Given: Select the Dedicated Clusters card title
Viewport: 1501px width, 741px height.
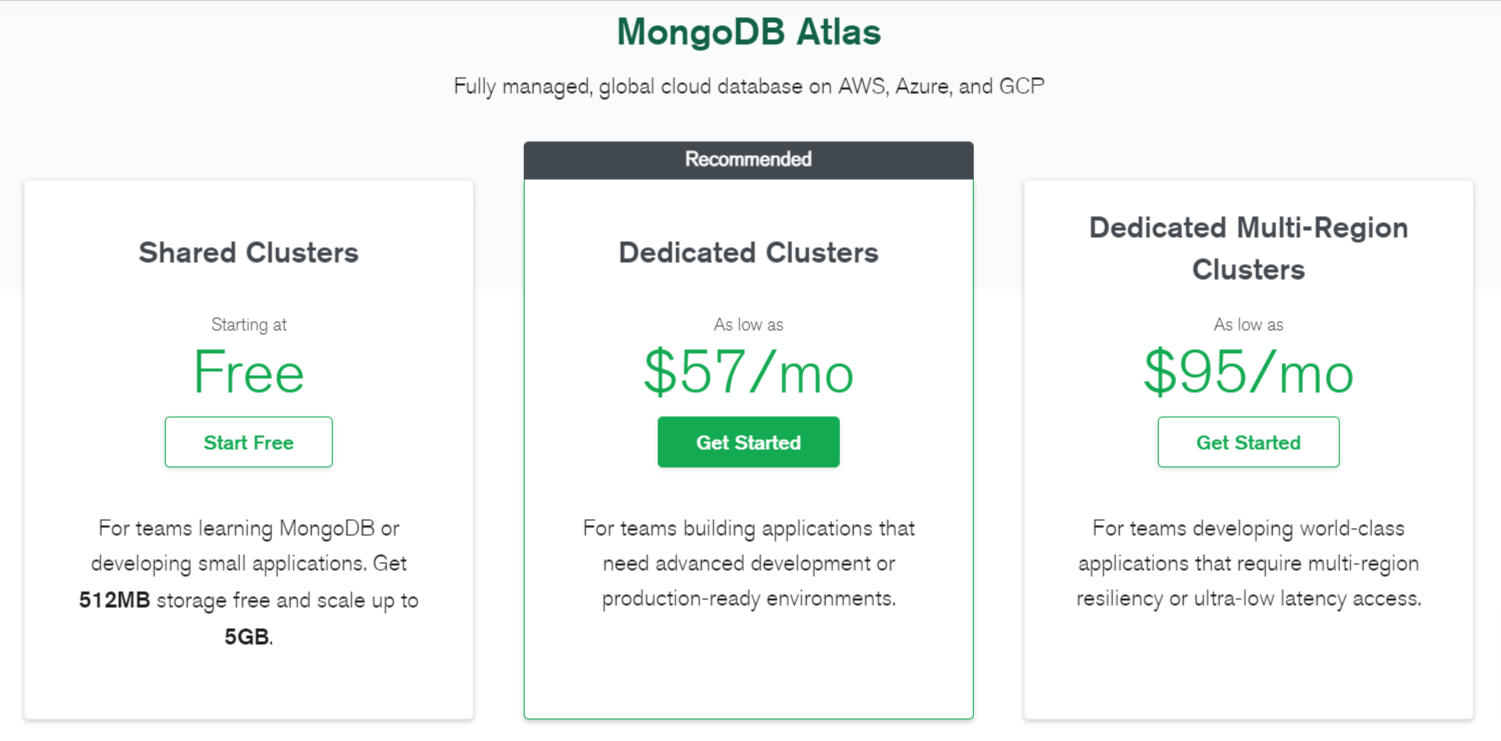Looking at the screenshot, I should point(749,252).
